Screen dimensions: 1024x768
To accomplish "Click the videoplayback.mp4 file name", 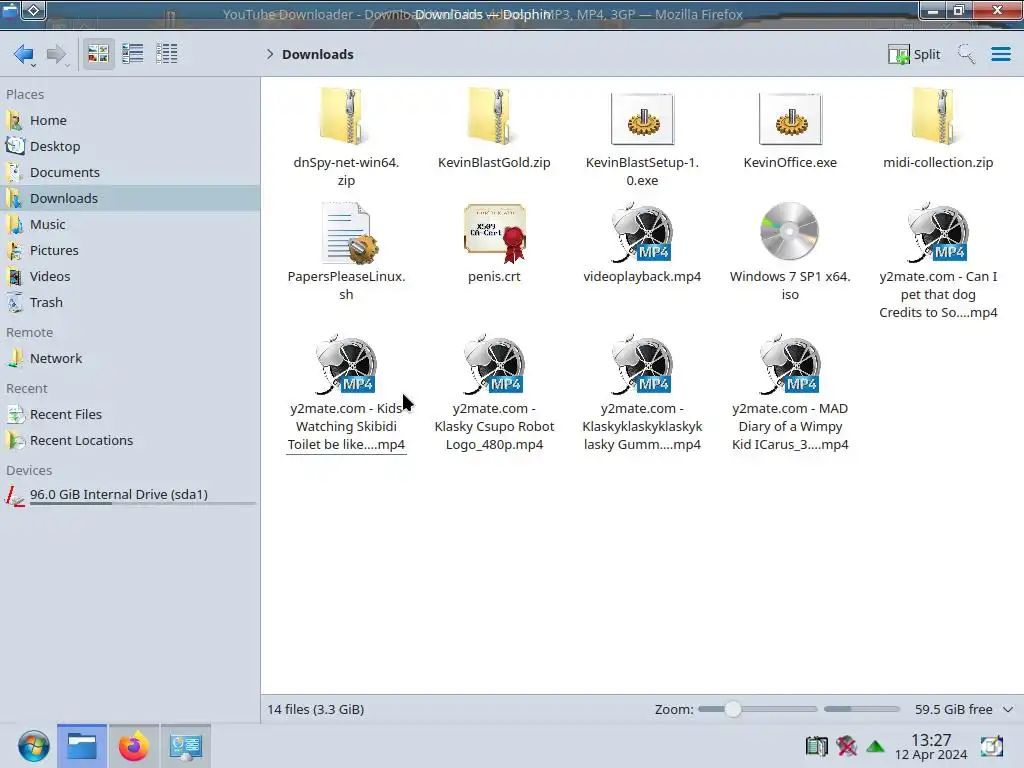I will (x=643, y=277).
